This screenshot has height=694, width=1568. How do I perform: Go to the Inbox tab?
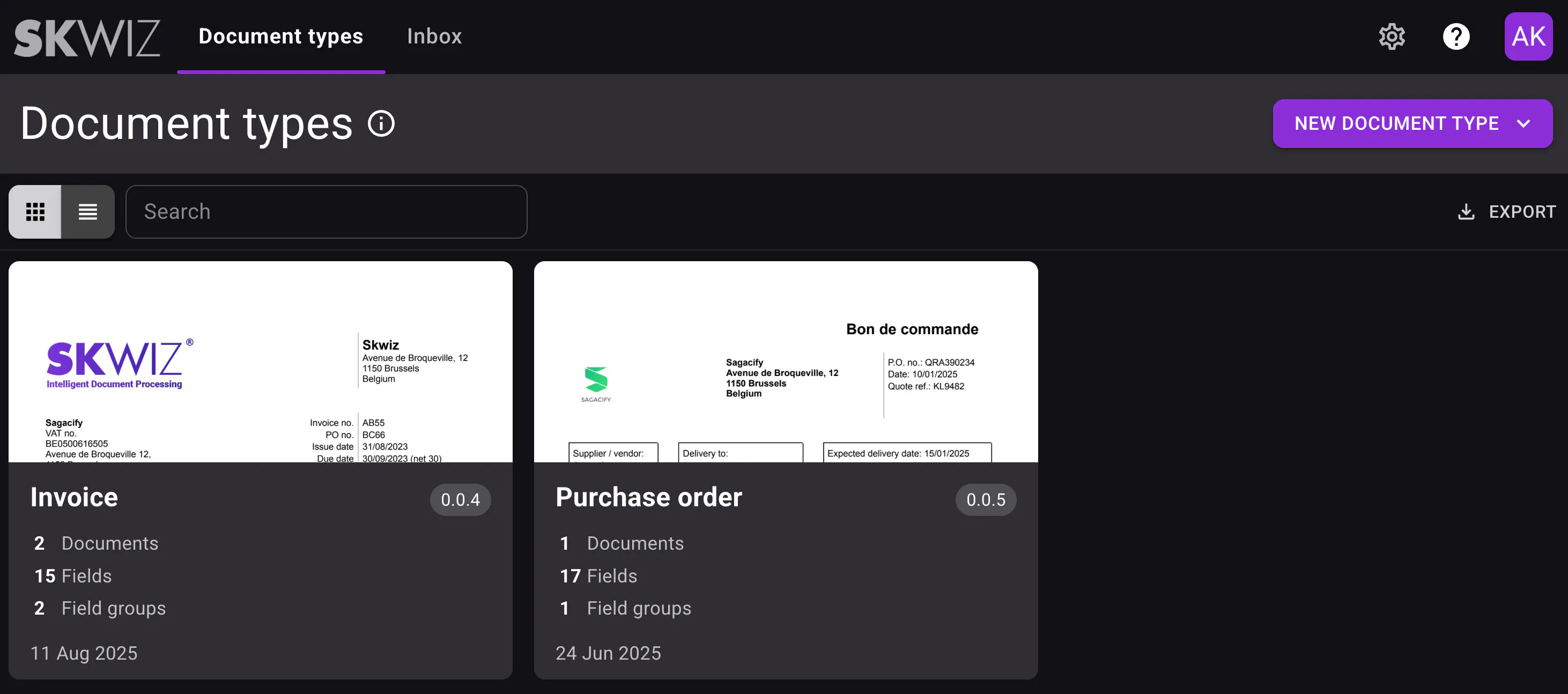(x=434, y=36)
